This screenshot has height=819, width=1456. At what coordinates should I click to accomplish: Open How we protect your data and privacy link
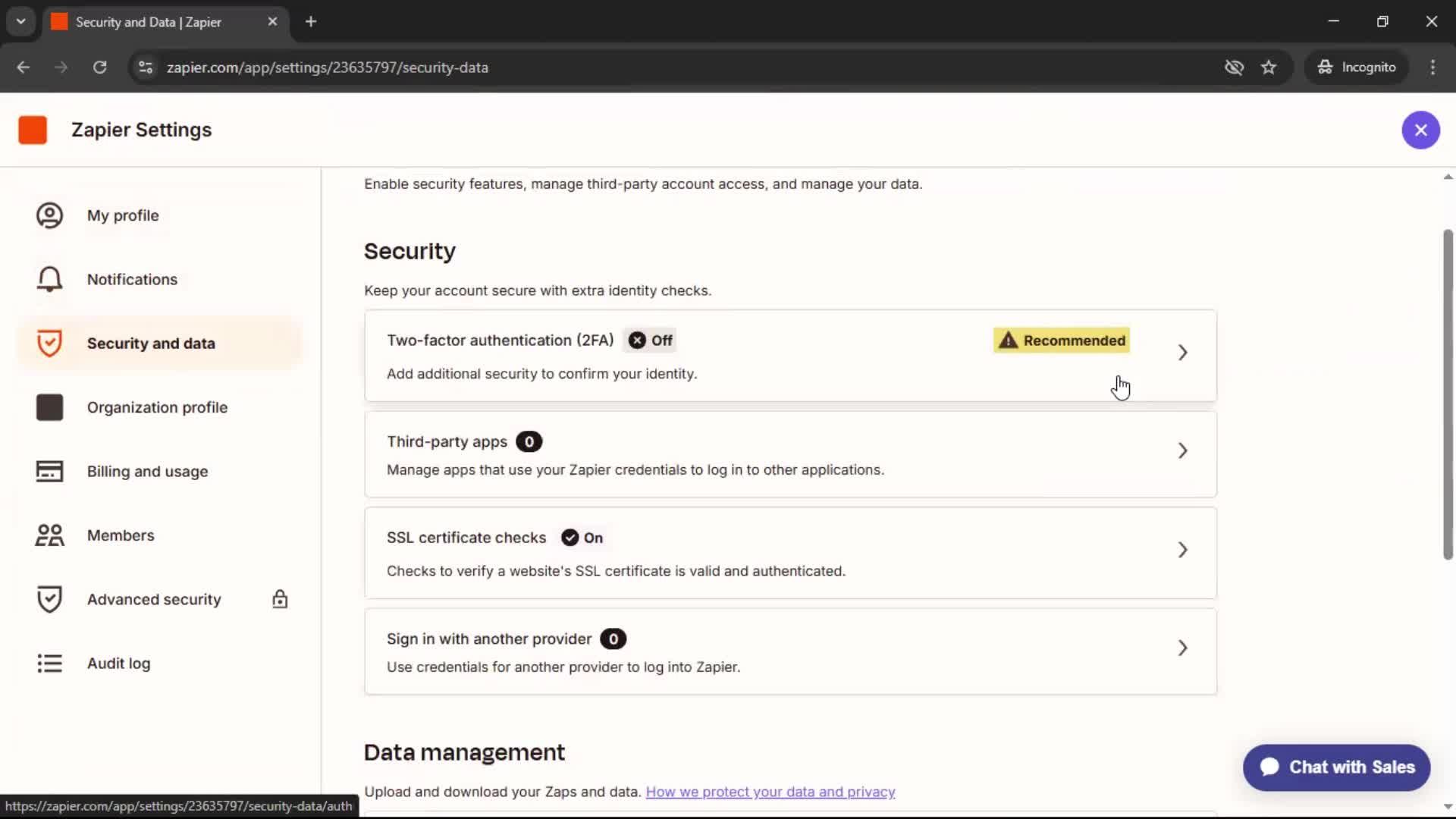coord(770,792)
